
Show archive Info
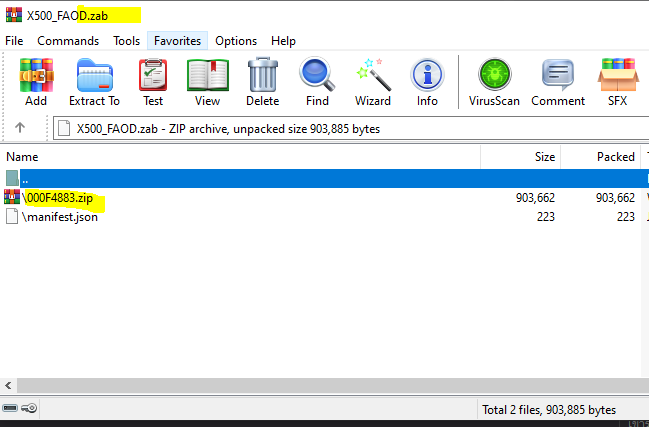[427, 75]
